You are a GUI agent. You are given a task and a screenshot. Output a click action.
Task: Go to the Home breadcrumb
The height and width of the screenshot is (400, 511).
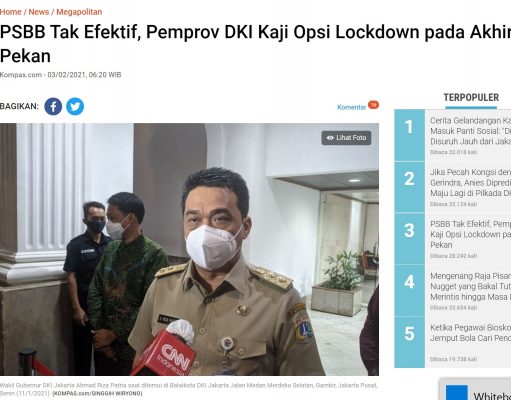(x=11, y=12)
